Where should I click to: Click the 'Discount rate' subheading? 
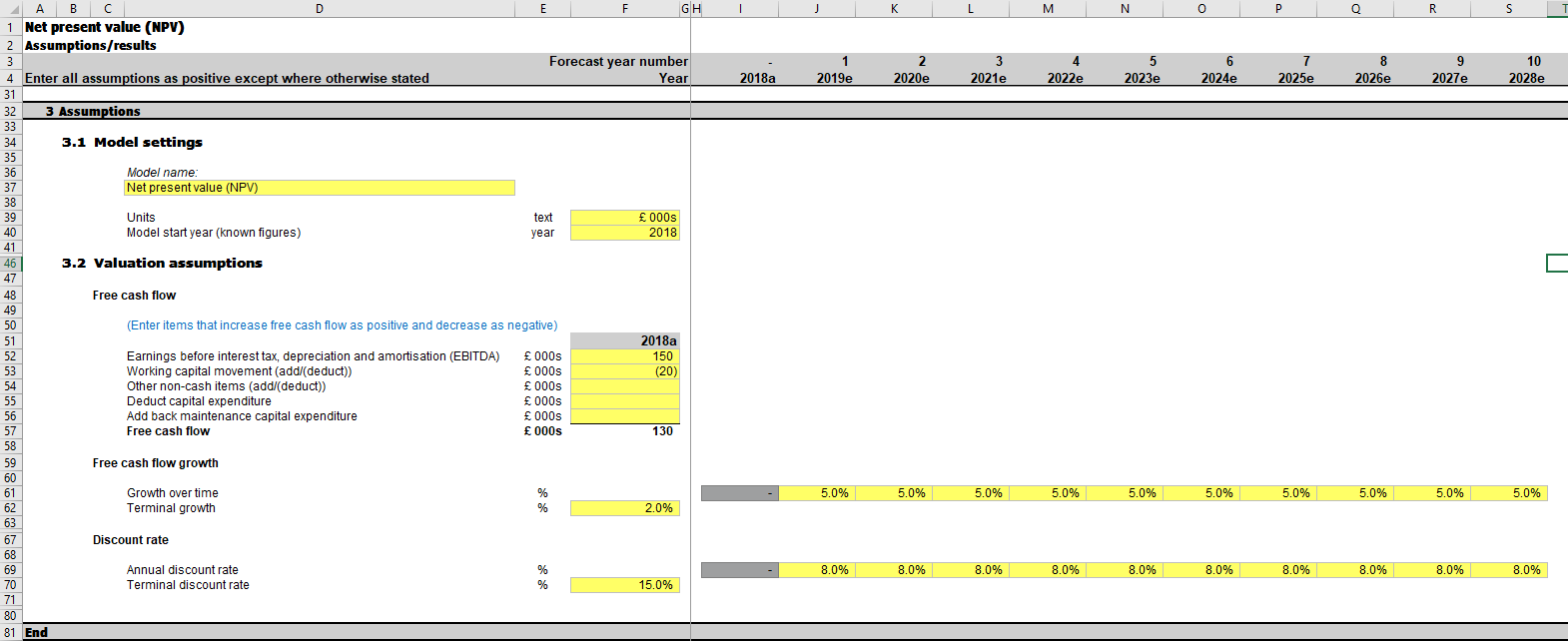coord(131,540)
